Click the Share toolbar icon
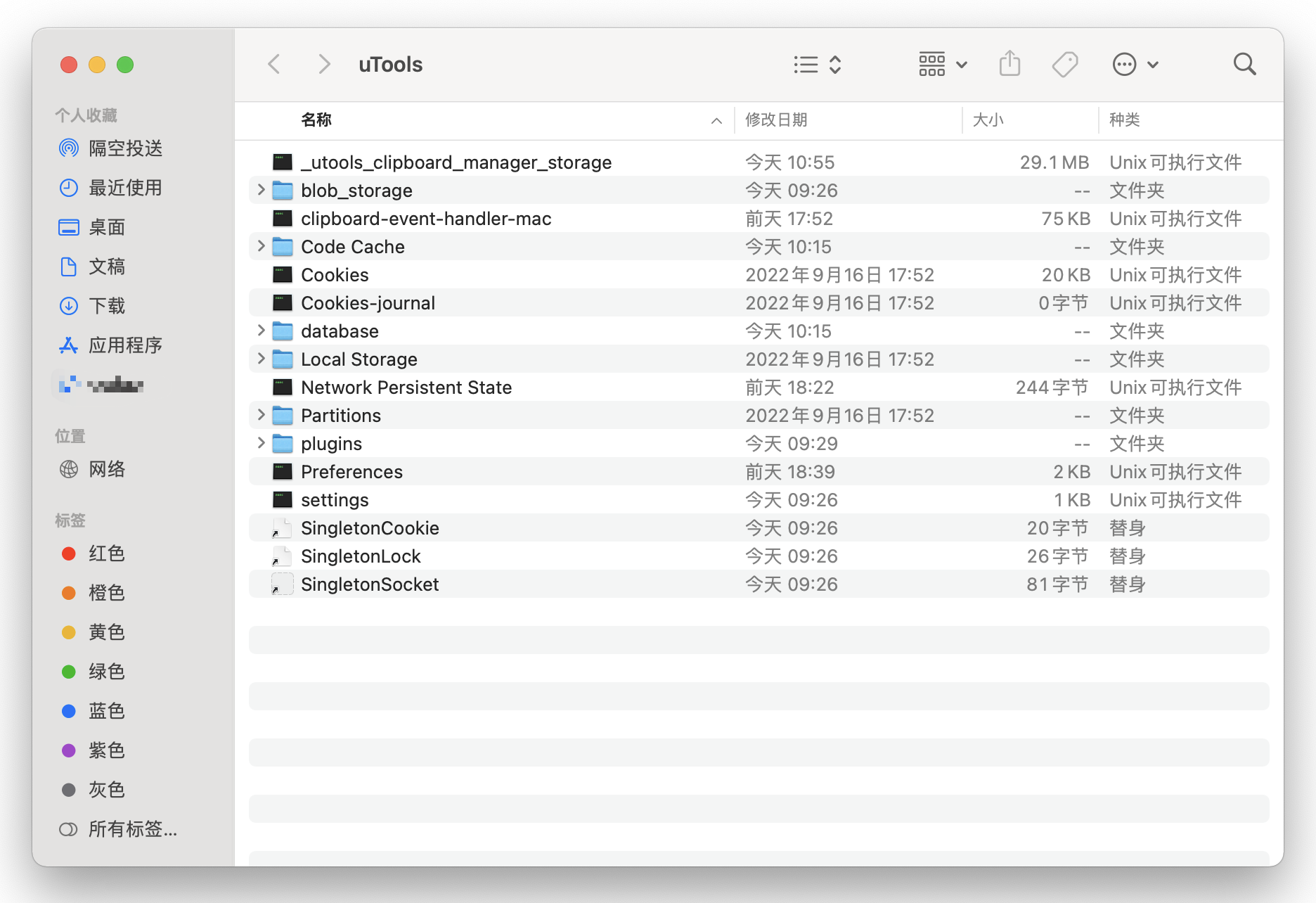The height and width of the screenshot is (903, 1316). tap(1009, 64)
